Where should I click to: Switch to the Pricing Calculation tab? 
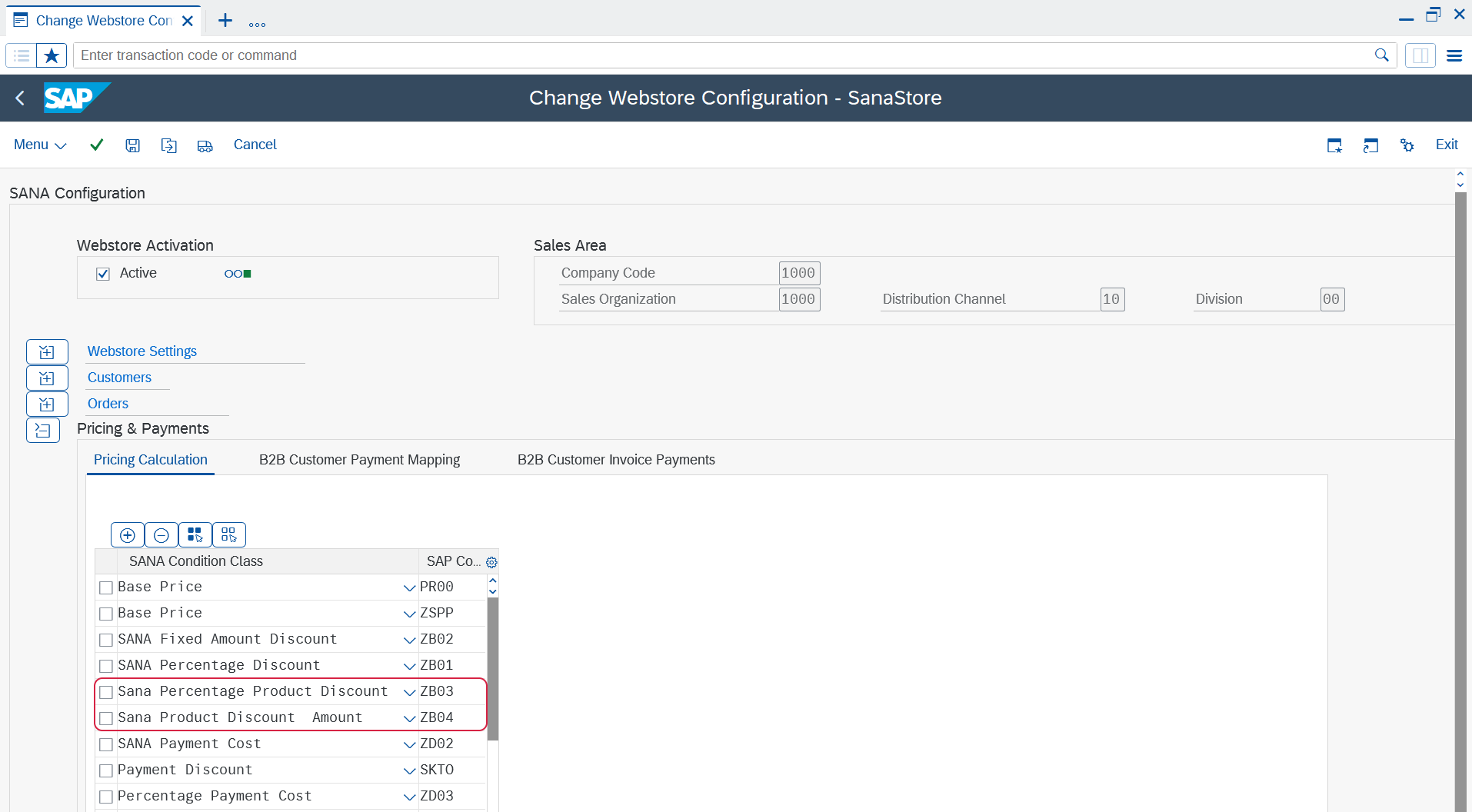[151, 460]
